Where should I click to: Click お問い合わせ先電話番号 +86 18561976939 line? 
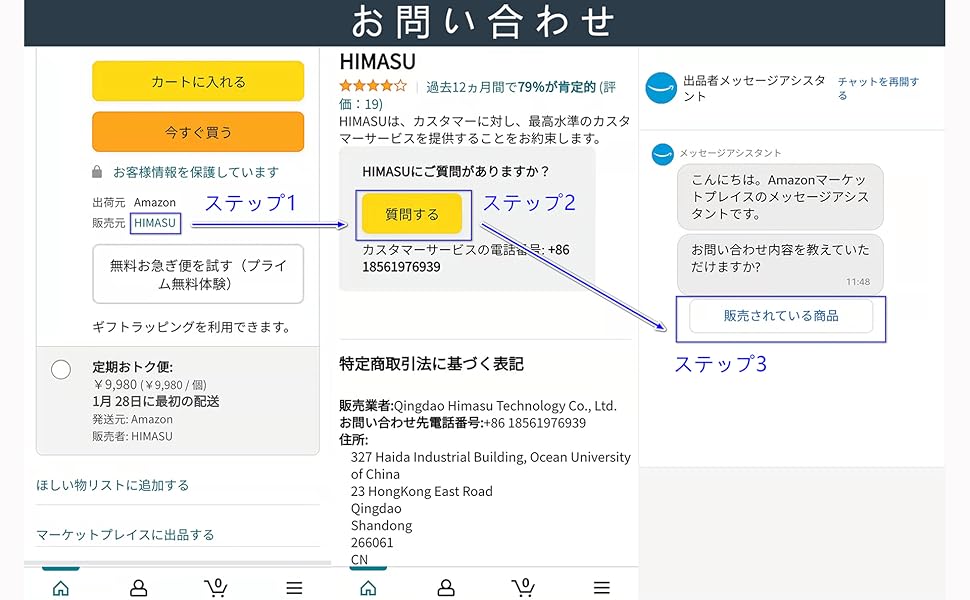462,423
